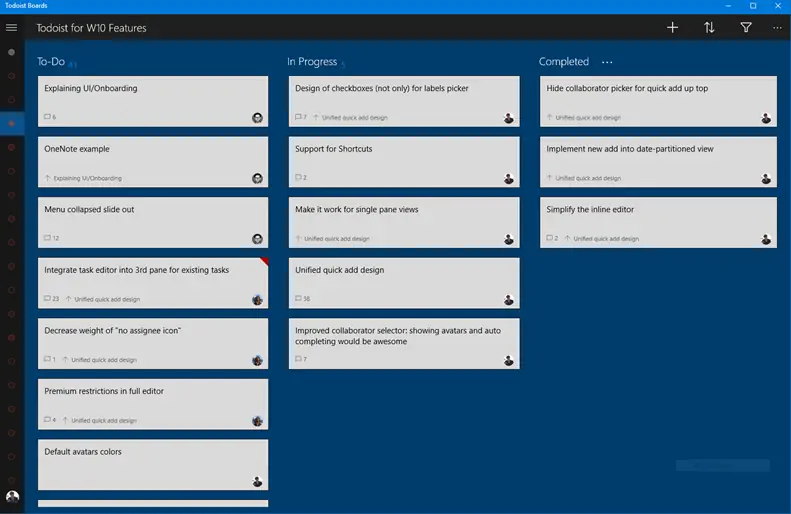Image resolution: width=791 pixels, height=514 pixels.
Task: Minimize the Todoist Boards window
Action: (x=728, y=6)
